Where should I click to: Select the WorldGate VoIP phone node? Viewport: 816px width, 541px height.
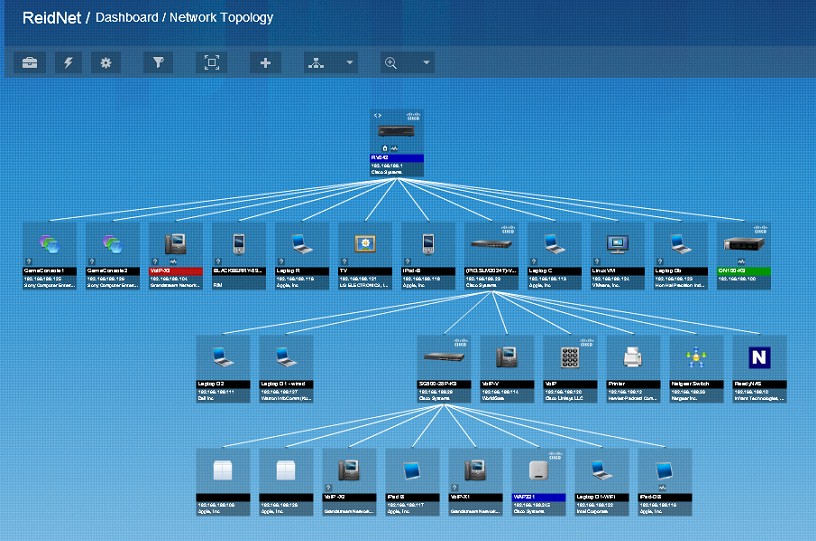coord(507,369)
